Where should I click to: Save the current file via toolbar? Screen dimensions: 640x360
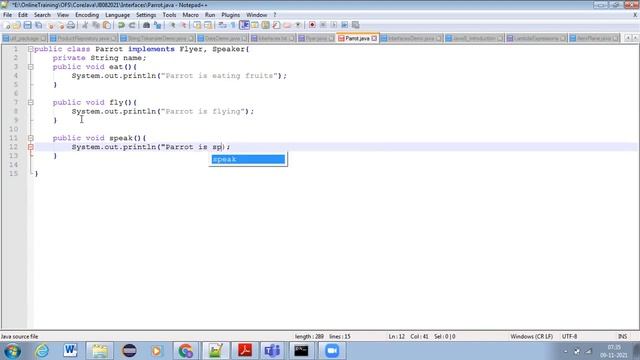click(x=27, y=25)
